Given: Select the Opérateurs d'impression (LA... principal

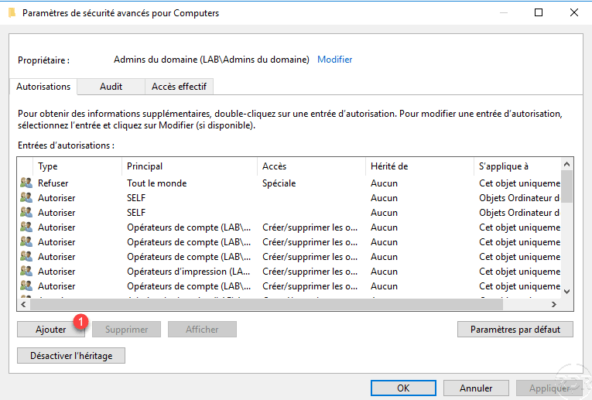Looking at the screenshot, I should (188, 271).
